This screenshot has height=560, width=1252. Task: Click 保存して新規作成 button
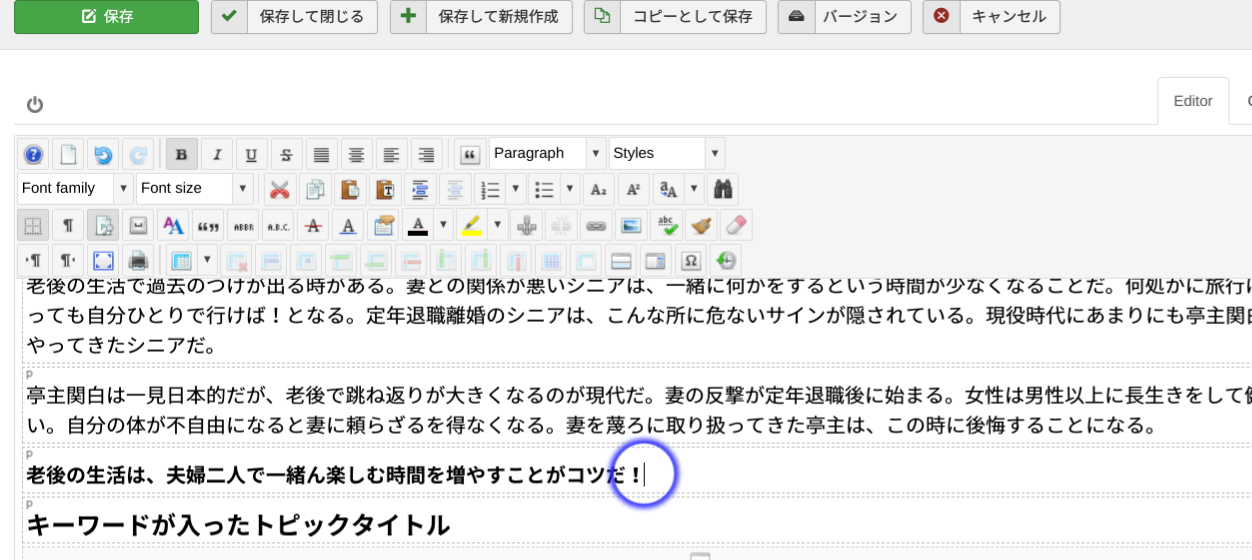click(481, 16)
